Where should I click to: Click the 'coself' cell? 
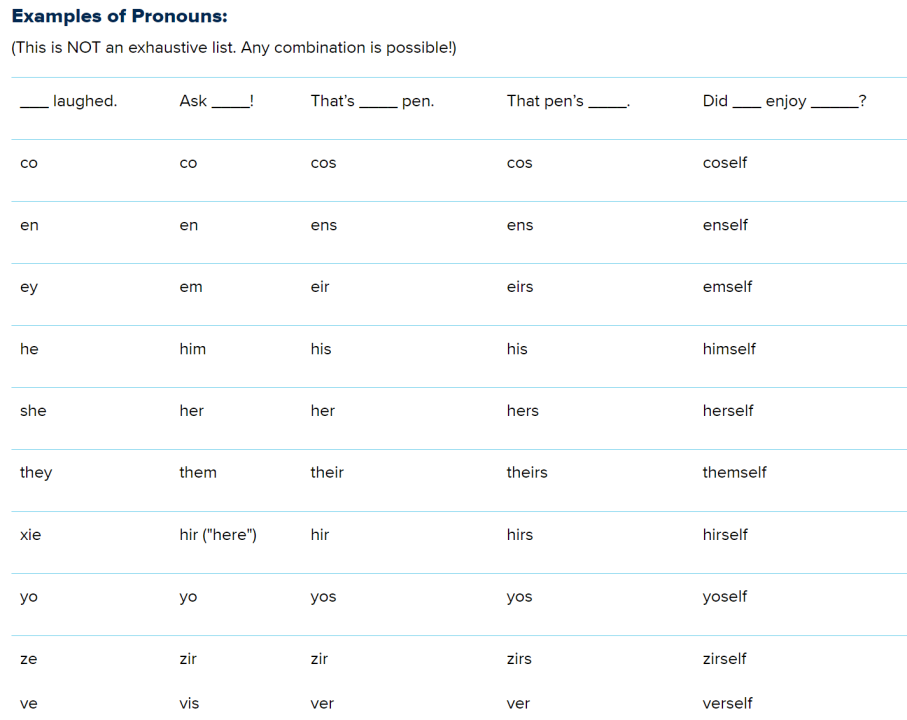click(725, 163)
